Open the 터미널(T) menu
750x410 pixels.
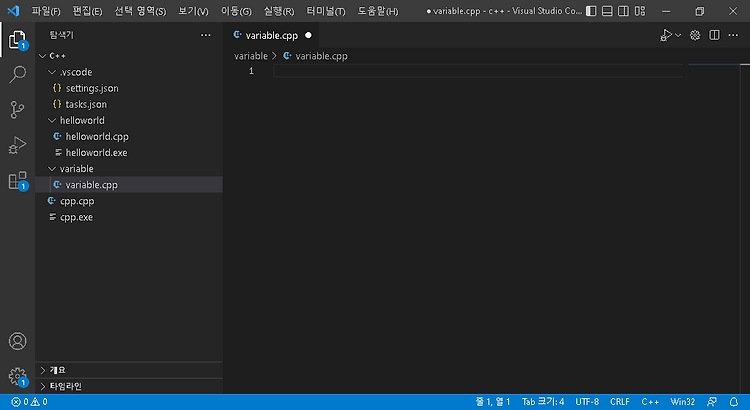click(326, 11)
